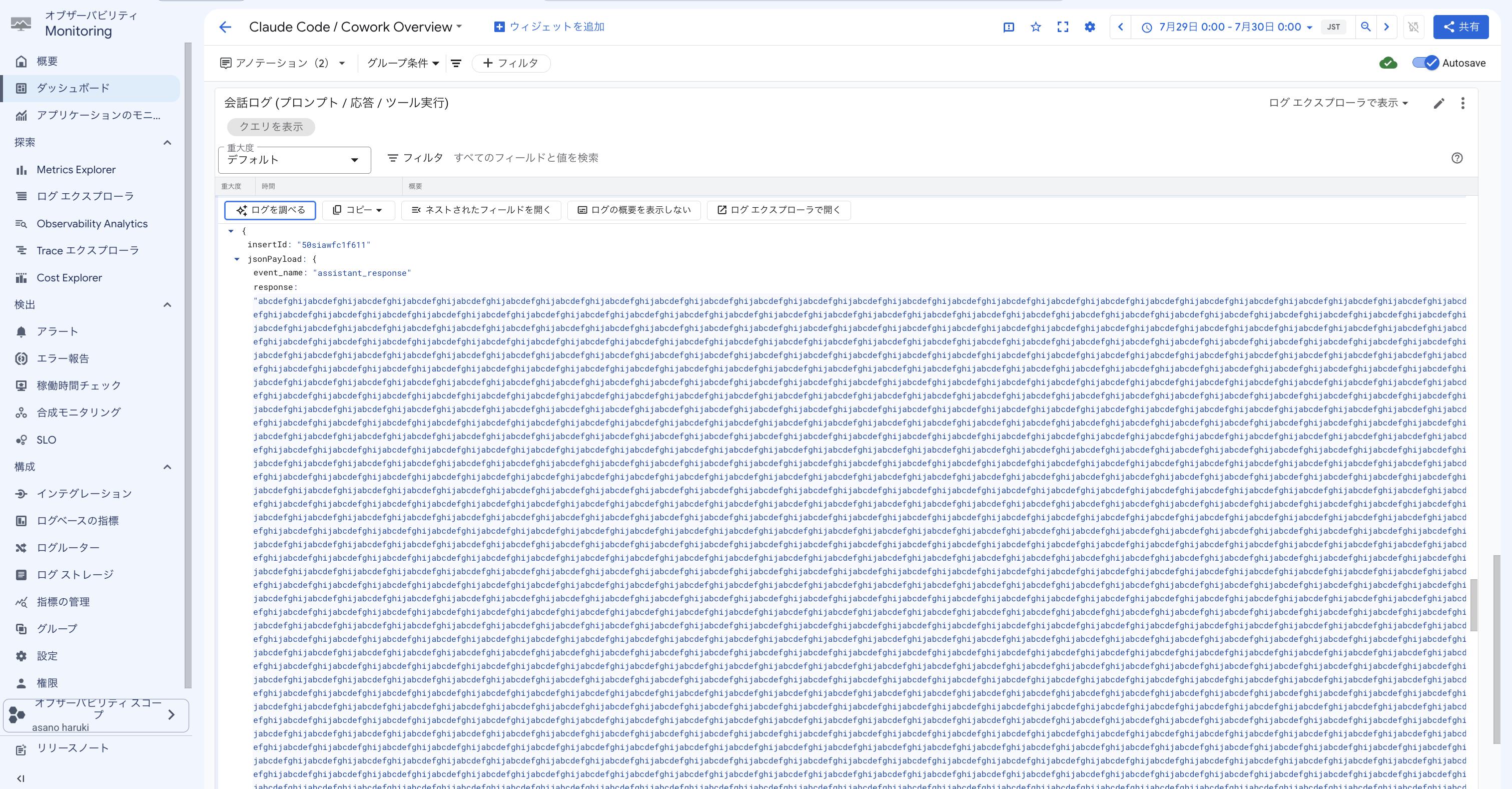Screen dimensions: 1512x789
Task: Click the time range zoom magnifier
Action: click(x=1366, y=27)
